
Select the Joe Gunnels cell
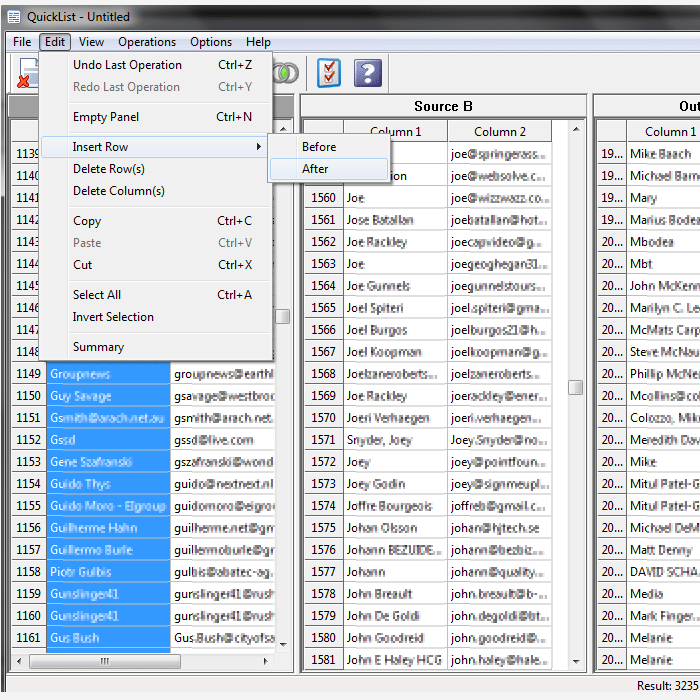point(396,286)
